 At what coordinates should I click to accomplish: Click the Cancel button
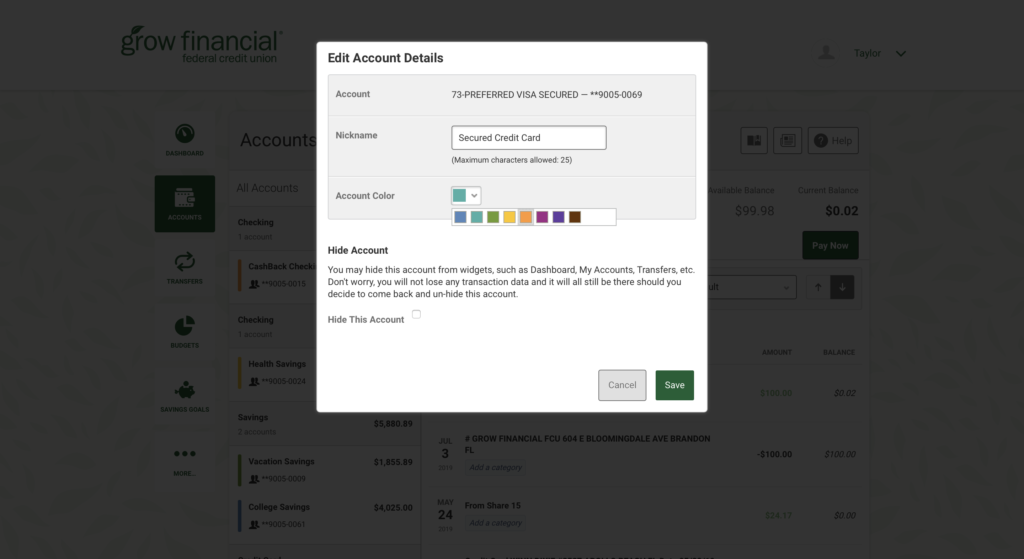(622, 385)
